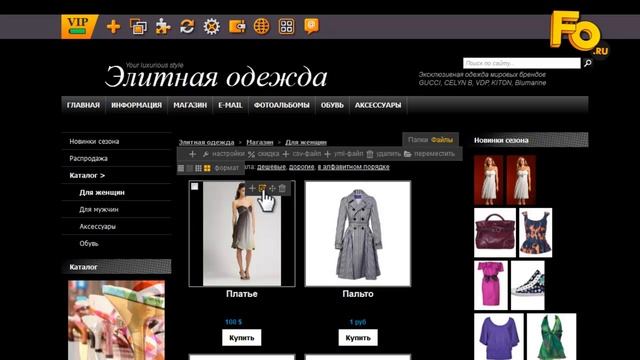
Task: Click the plus icon left of 'настройки'
Action: pyautogui.click(x=192, y=154)
